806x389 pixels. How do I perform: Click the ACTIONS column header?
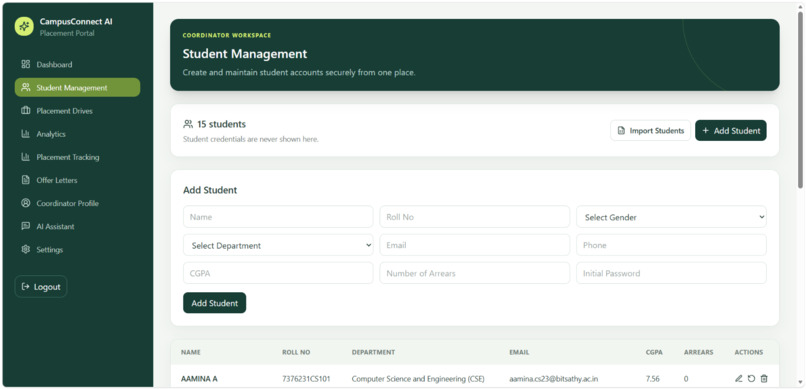click(x=749, y=353)
